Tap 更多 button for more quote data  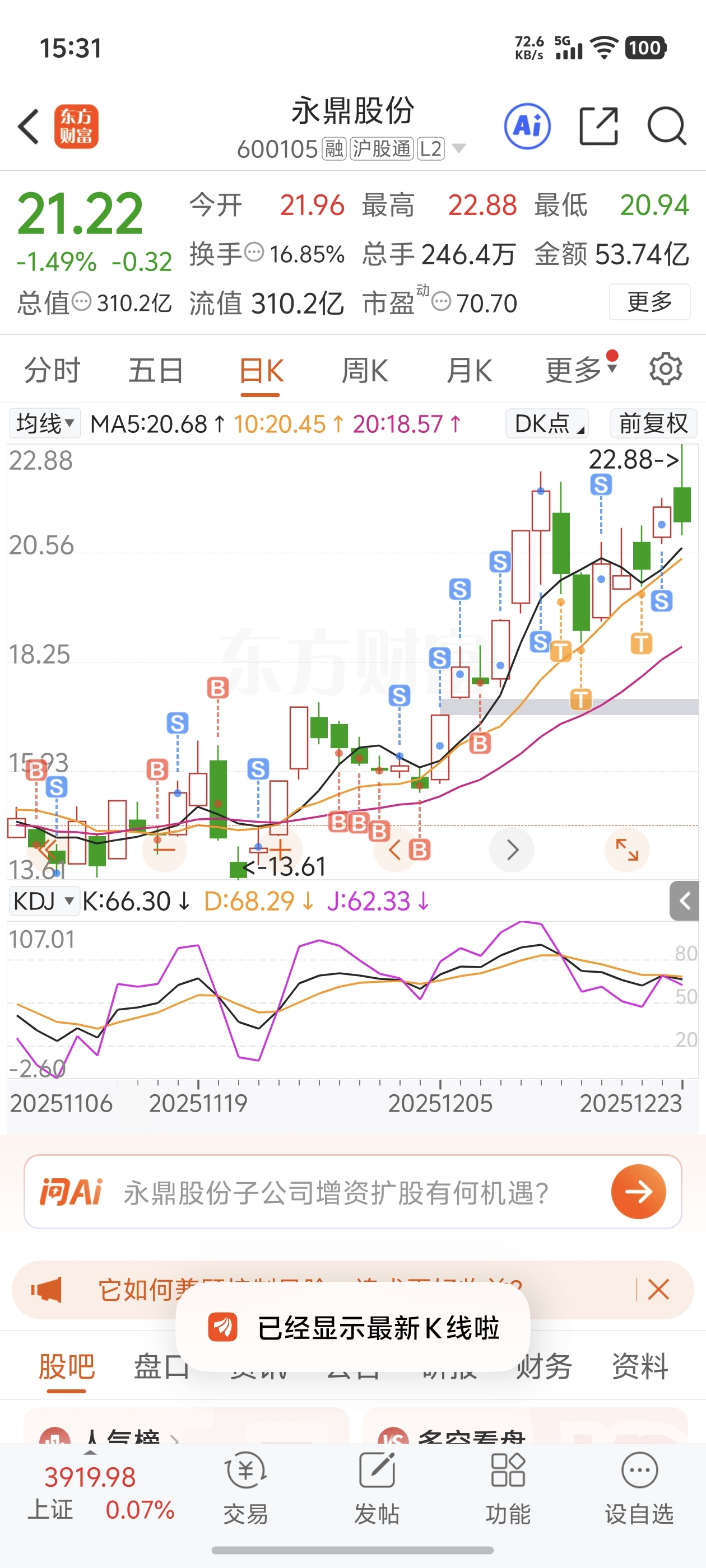point(649,301)
